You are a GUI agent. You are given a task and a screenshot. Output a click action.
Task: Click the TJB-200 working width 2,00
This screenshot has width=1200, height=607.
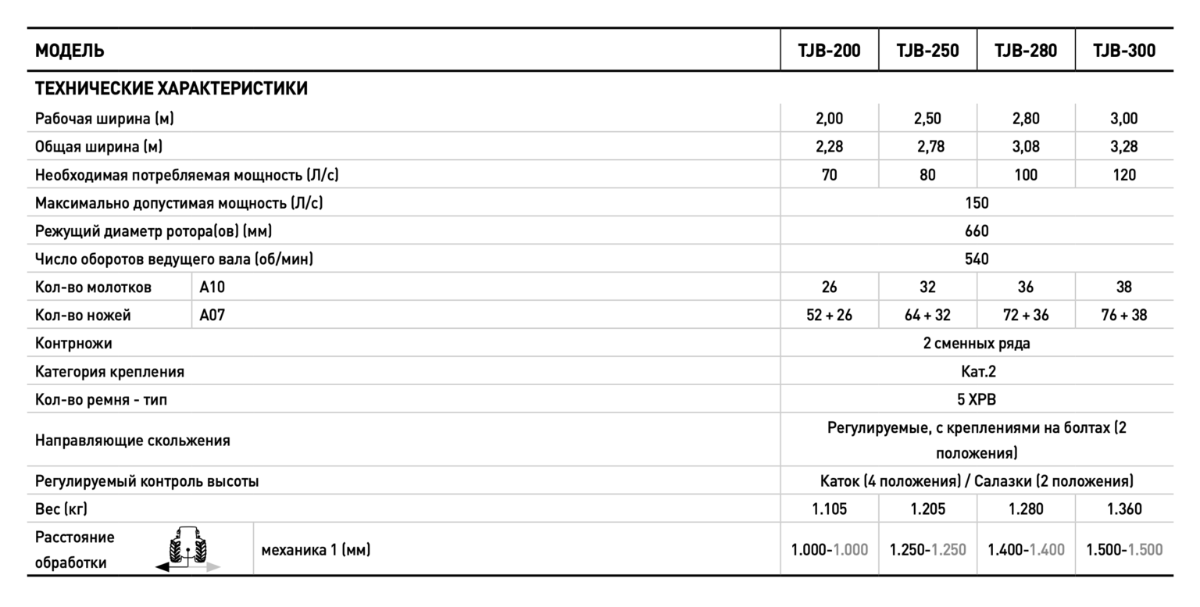pos(829,118)
